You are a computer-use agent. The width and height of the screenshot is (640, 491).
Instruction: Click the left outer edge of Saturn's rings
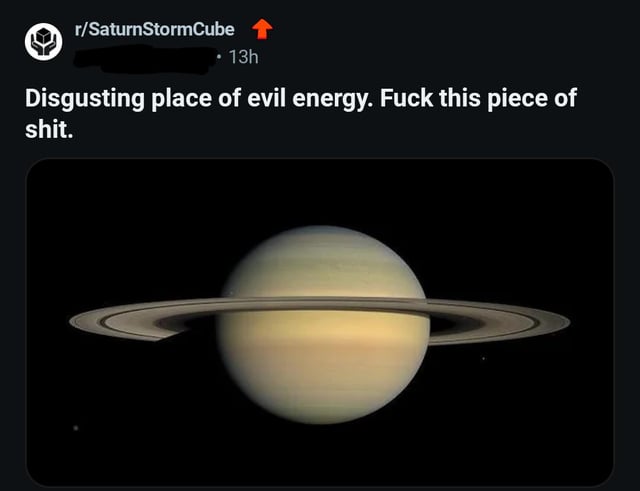click(73, 321)
